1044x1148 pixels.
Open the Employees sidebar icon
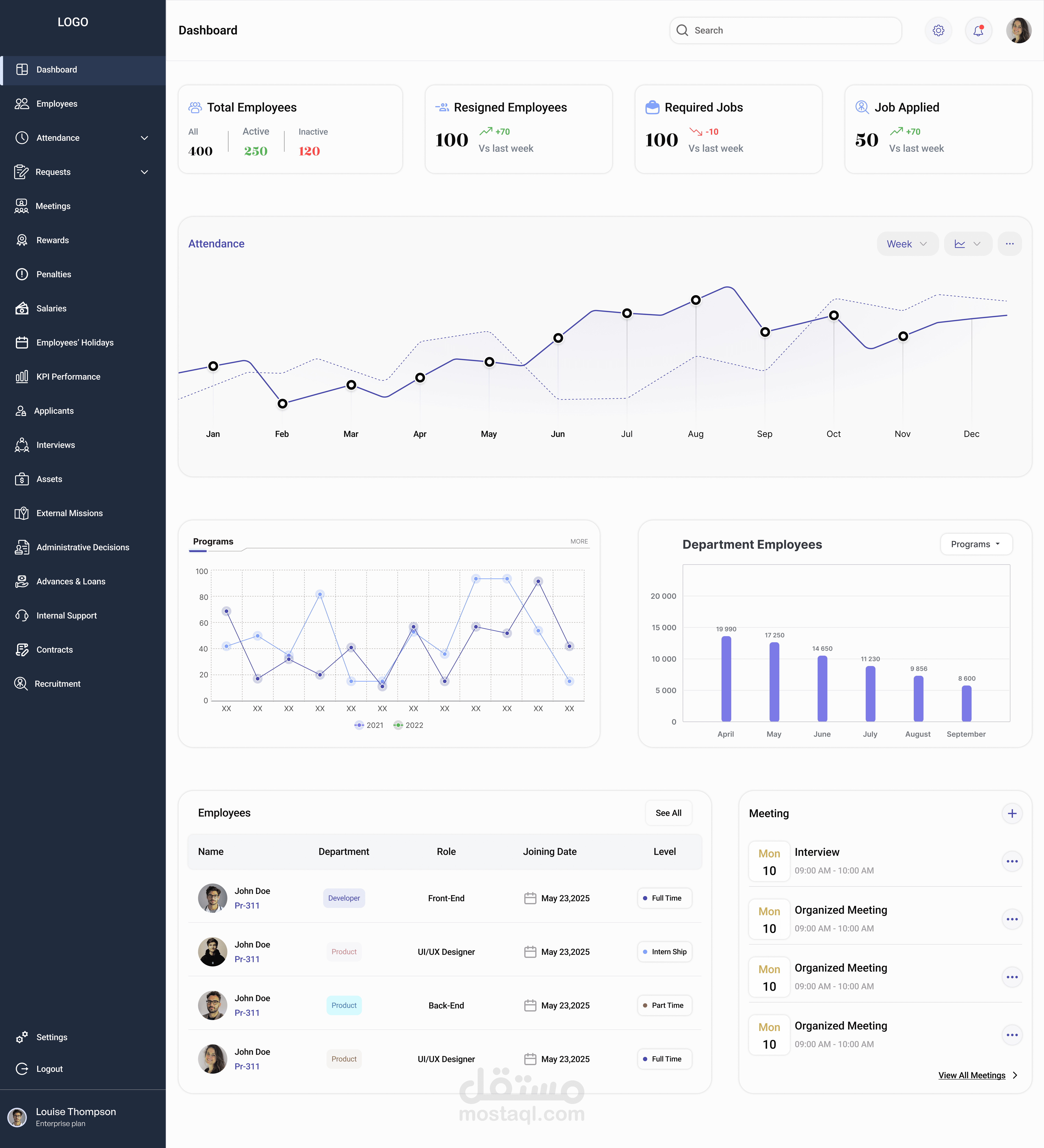tap(22, 104)
